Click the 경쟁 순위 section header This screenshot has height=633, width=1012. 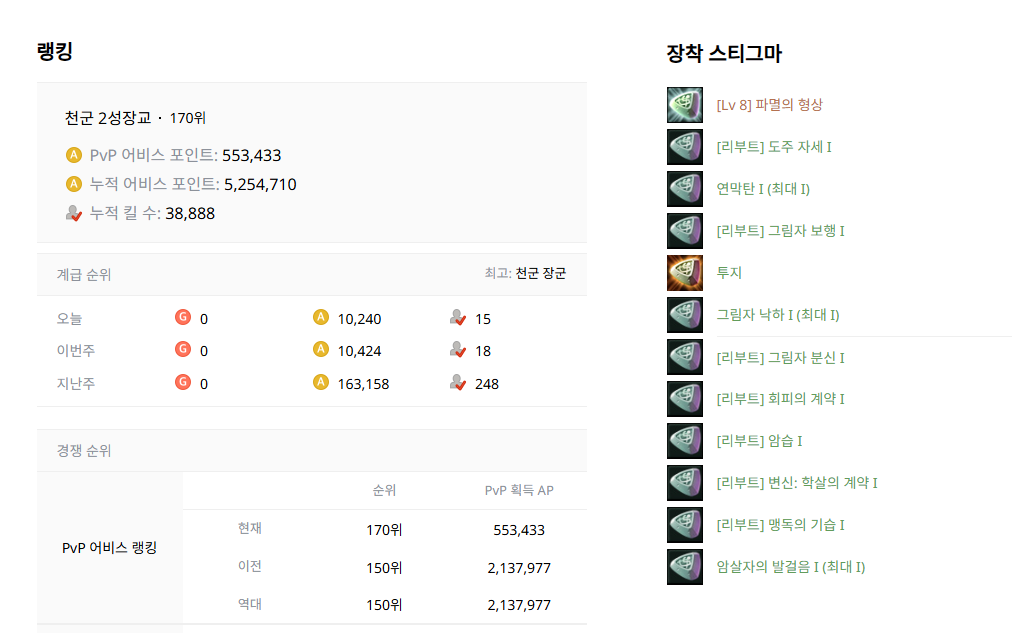tap(84, 451)
